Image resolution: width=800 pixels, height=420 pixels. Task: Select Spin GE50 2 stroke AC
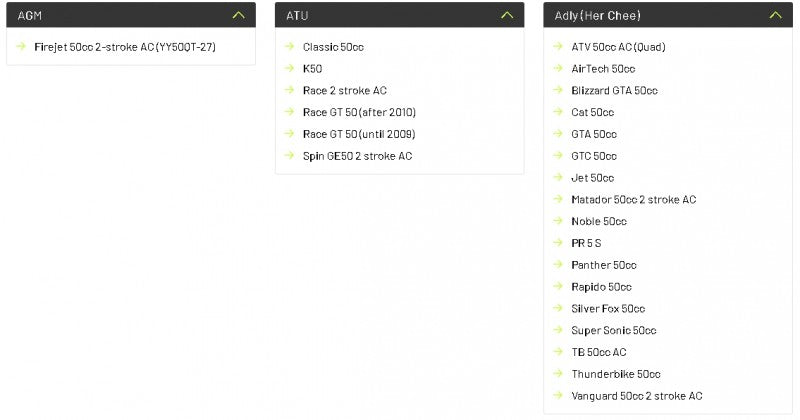click(x=357, y=156)
